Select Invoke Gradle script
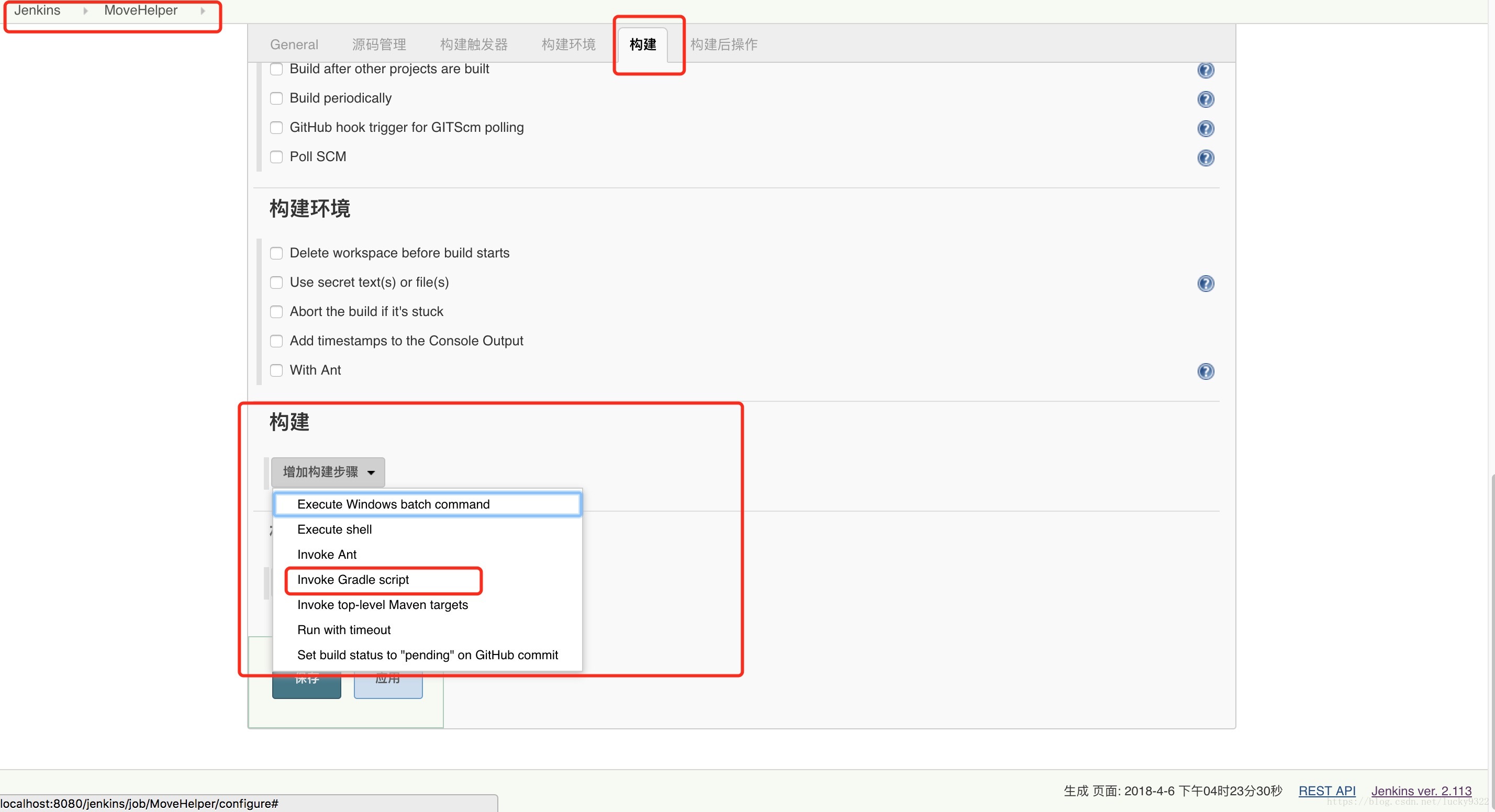Viewport: 1495px width, 812px height. [427, 579]
